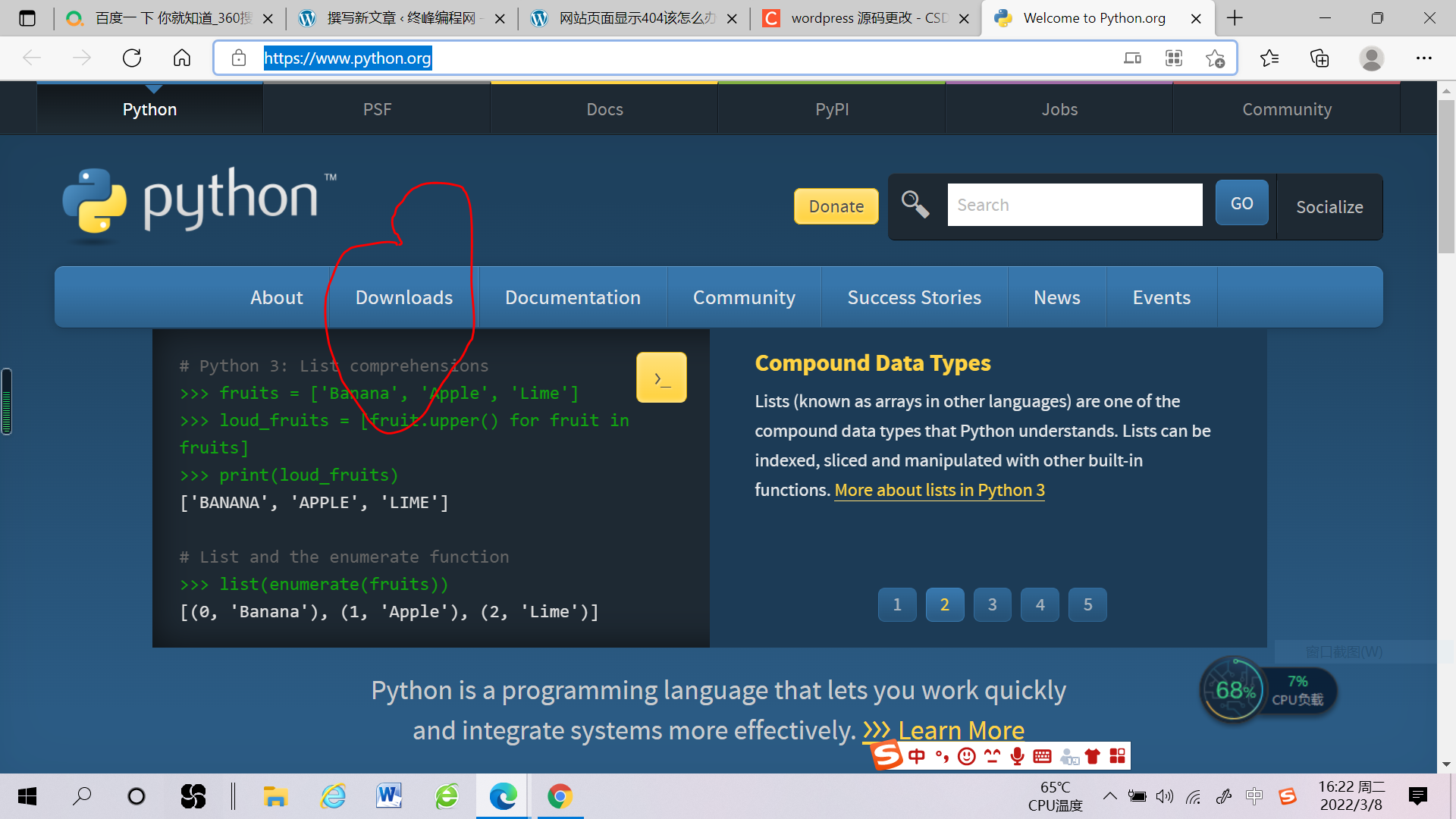Click the yellow Donate button
Screen dimensions: 1456x819
coord(836,206)
